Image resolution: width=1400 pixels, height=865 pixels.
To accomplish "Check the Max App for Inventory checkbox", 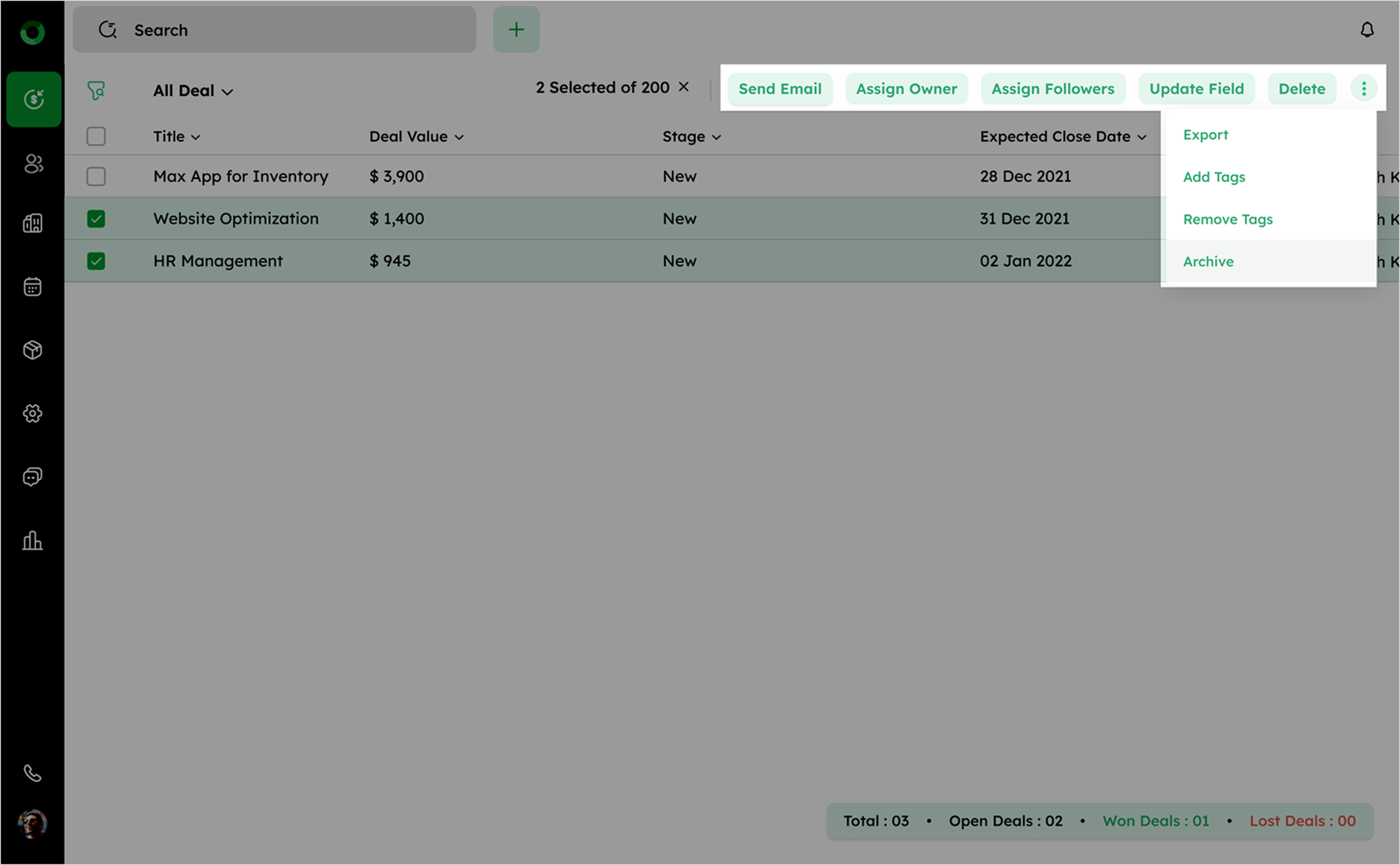I will click(x=96, y=176).
